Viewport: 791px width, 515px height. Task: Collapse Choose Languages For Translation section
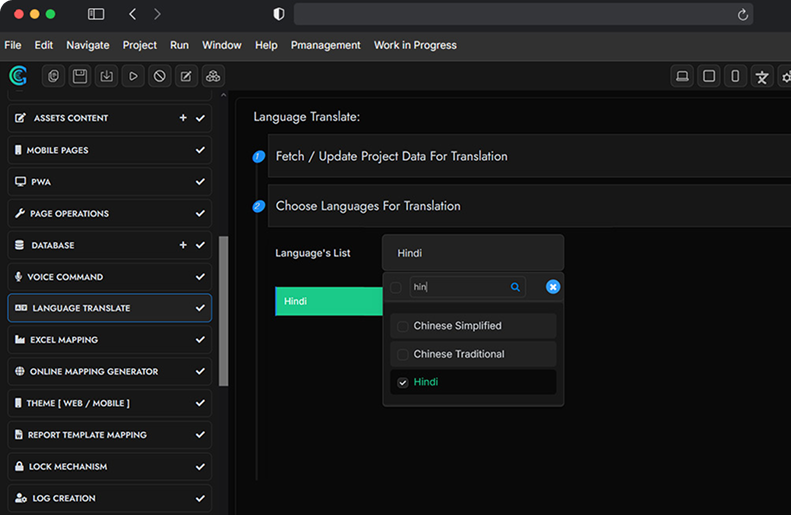[x=368, y=206]
